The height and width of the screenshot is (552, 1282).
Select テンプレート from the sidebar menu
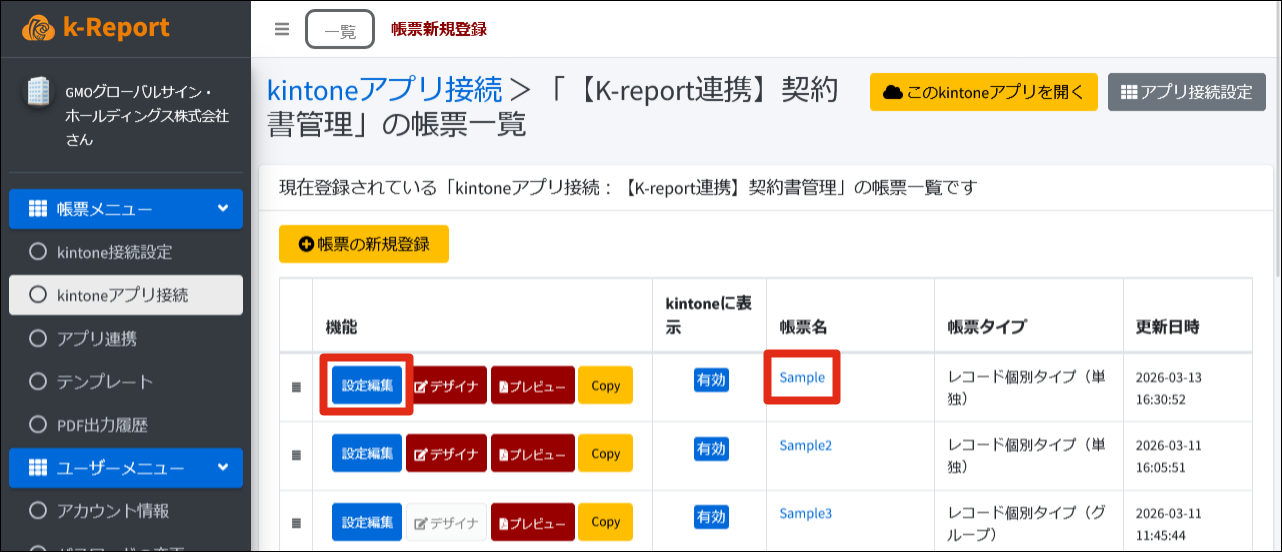(x=105, y=382)
